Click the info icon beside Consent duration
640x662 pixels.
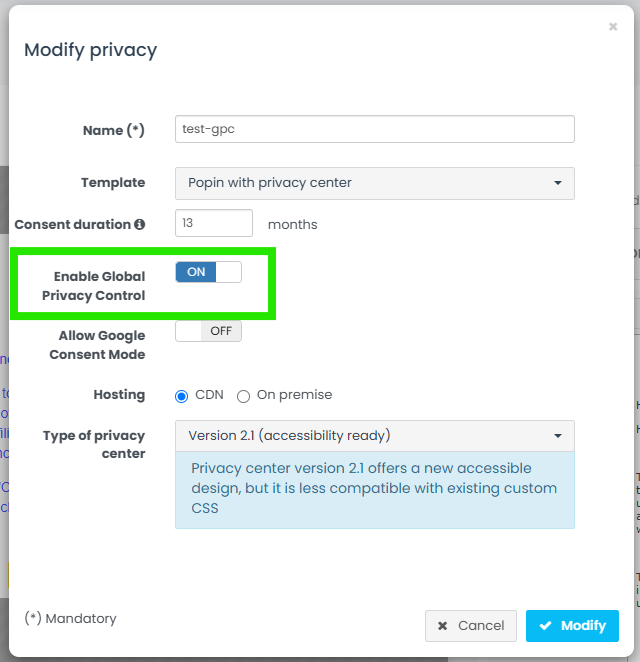click(x=140, y=225)
